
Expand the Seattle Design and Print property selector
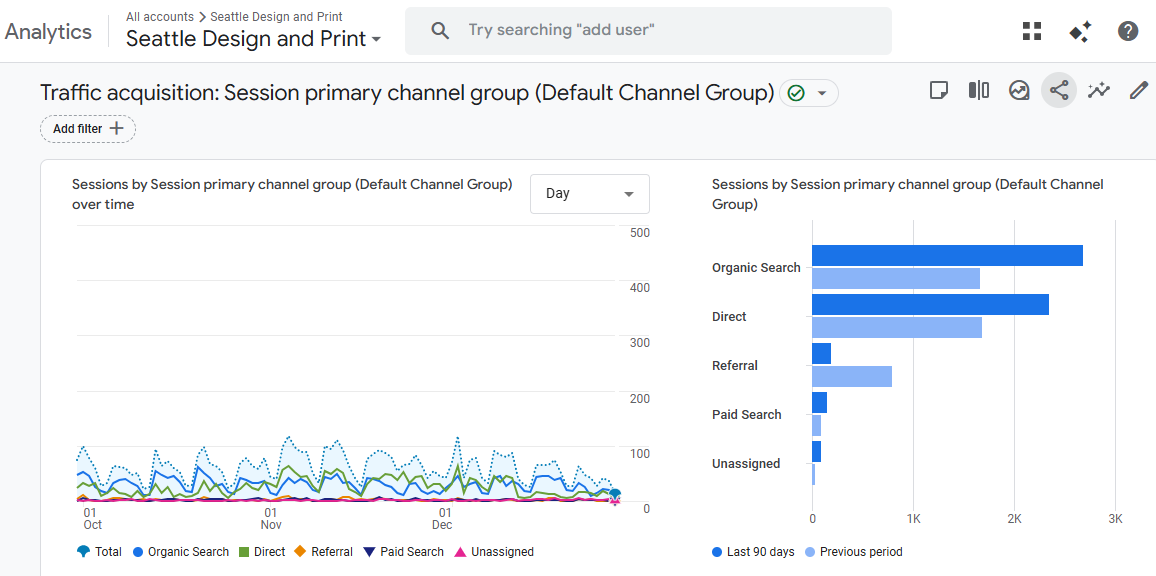[254, 39]
